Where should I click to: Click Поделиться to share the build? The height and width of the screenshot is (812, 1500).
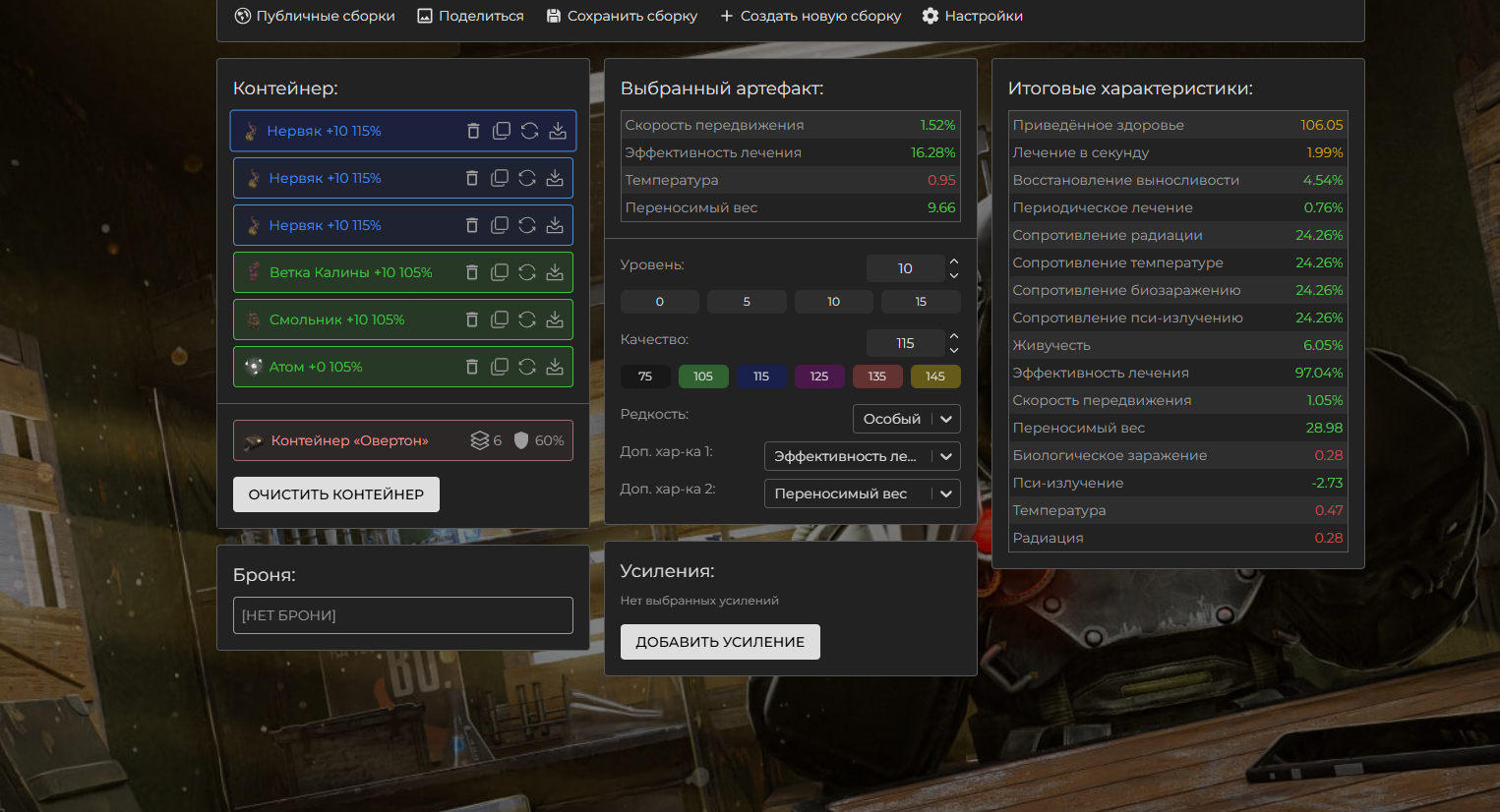click(x=470, y=16)
